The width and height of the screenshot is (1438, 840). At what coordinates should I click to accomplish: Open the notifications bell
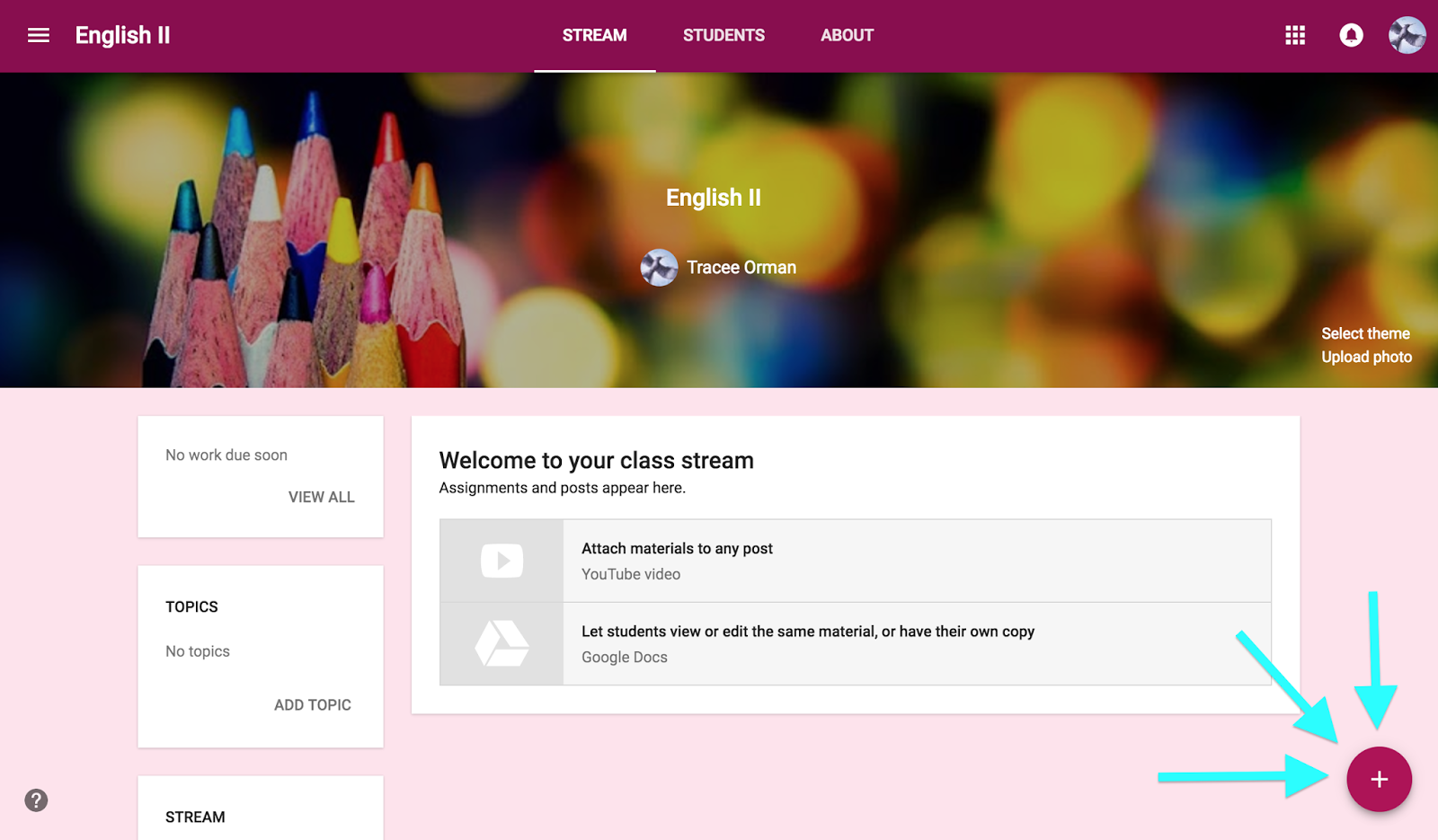coord(1350,35)
